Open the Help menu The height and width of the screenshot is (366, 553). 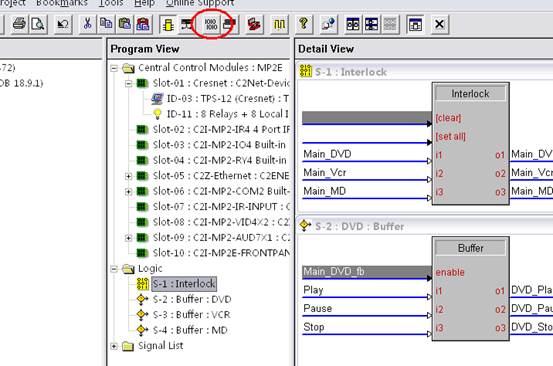pos(144,3)
